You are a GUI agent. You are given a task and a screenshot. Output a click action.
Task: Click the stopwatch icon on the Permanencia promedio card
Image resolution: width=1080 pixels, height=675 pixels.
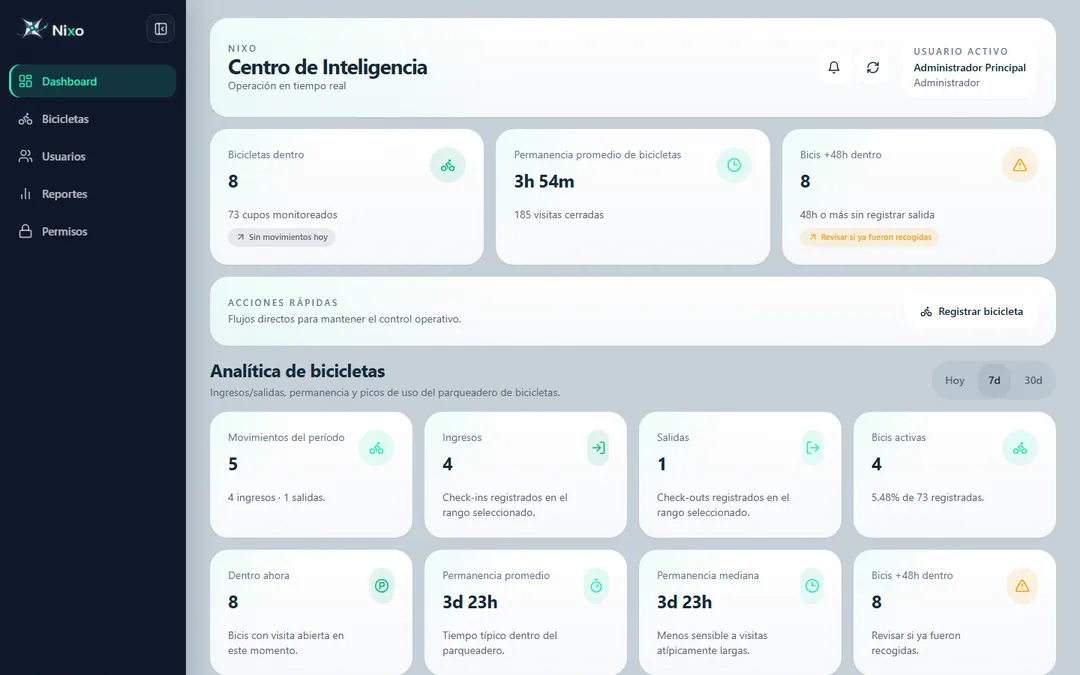coord(596,586)
